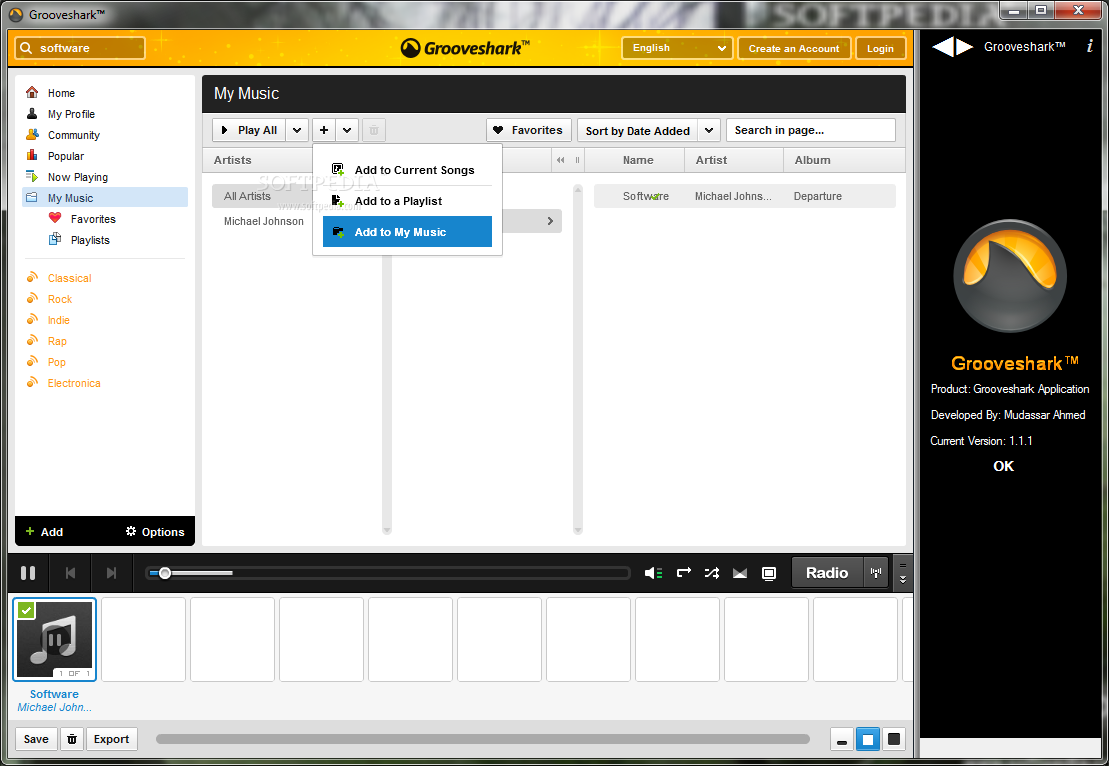
Task: Choose Add to a Playlist
Action: point(407,201)
